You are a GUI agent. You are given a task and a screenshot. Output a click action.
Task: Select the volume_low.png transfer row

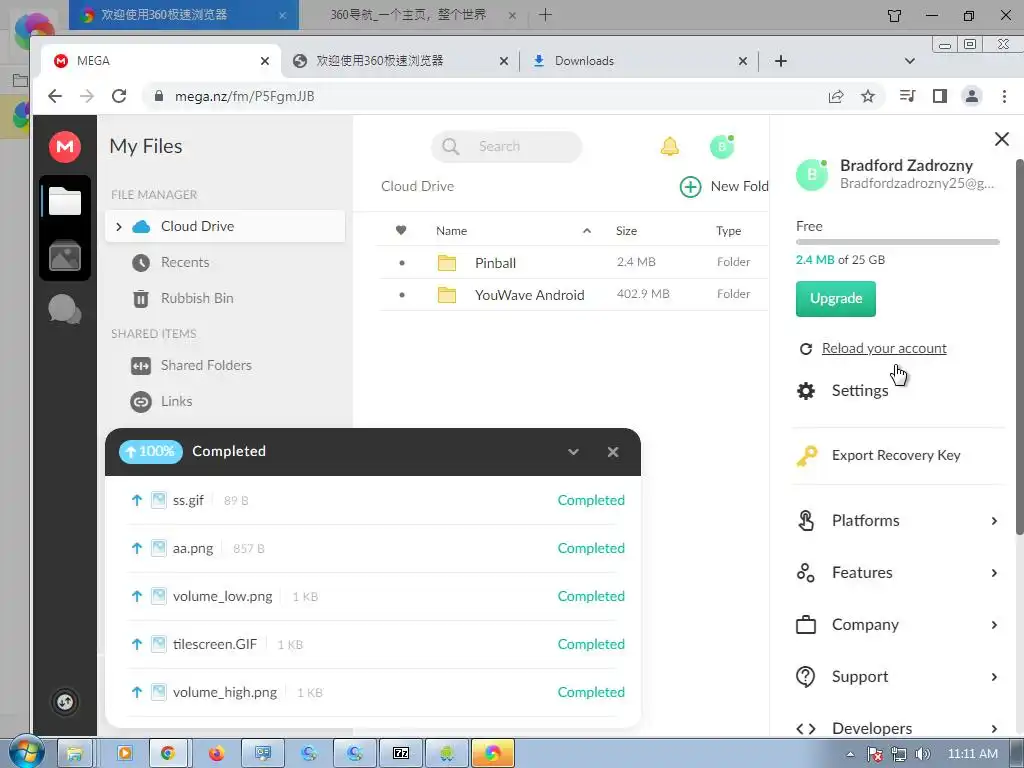click(373, 596)
